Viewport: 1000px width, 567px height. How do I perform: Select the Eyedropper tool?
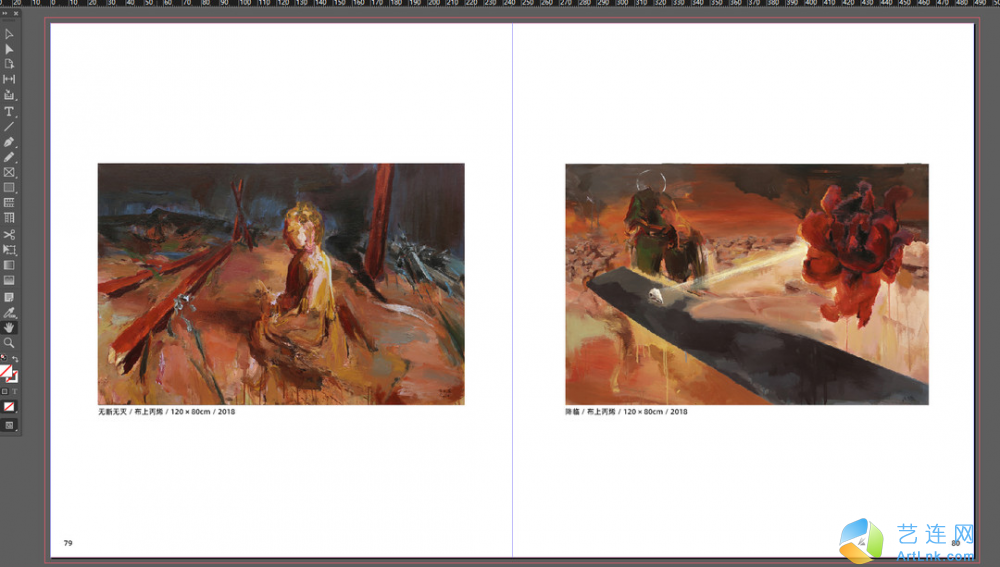[9, 313]
